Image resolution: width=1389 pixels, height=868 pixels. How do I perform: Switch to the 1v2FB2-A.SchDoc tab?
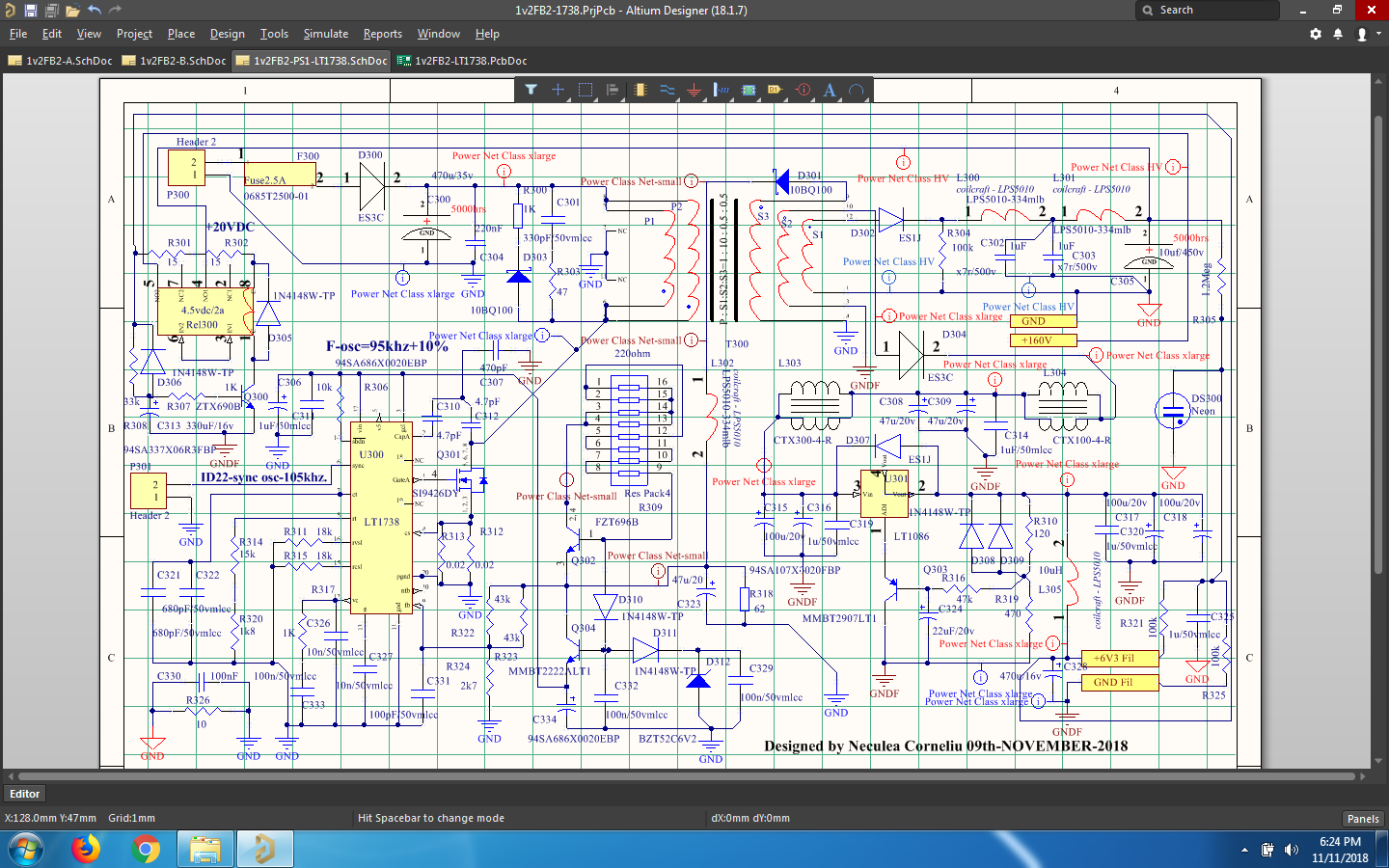(60, 61)
